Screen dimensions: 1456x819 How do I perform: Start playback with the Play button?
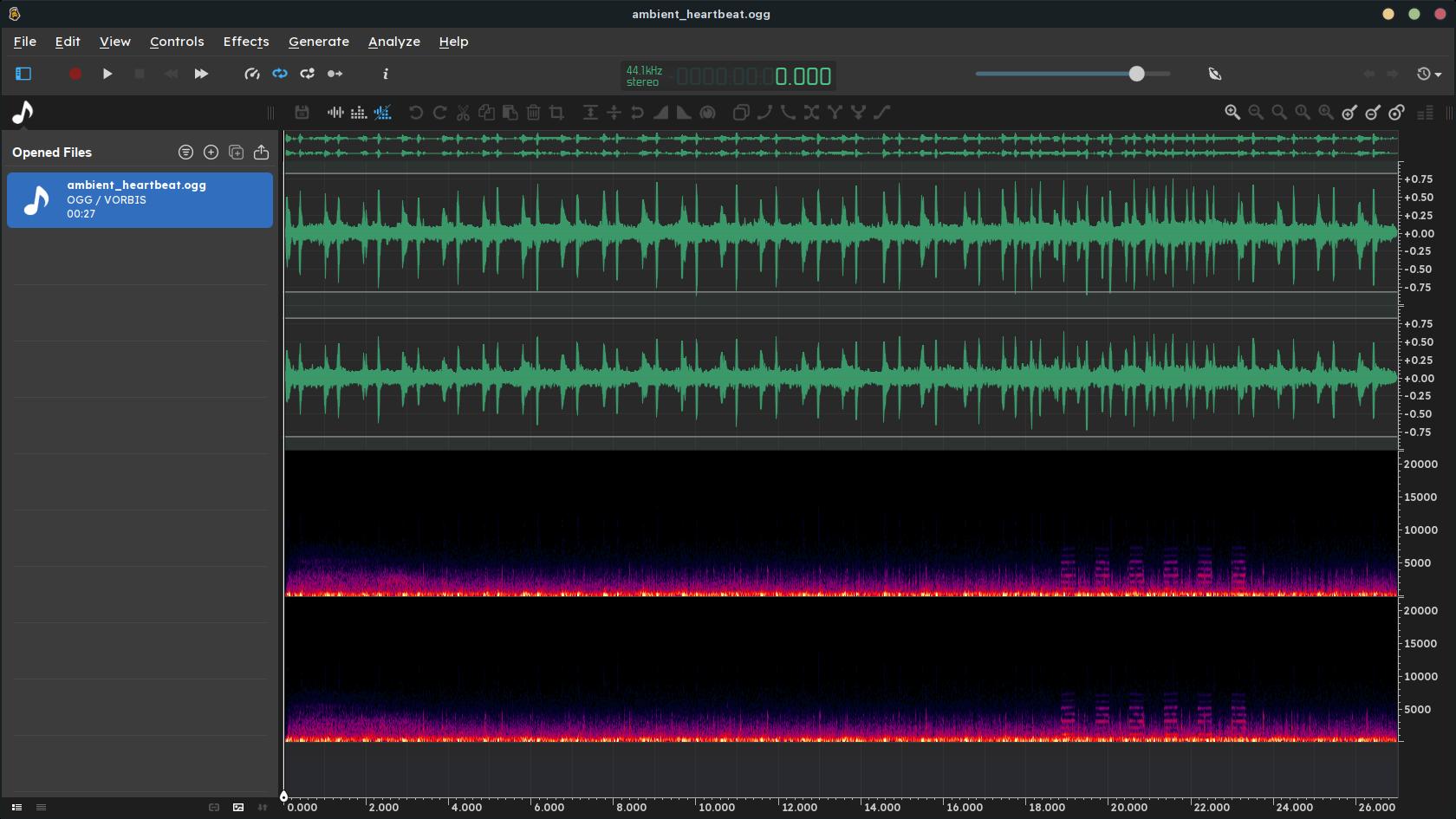[107, 75]
